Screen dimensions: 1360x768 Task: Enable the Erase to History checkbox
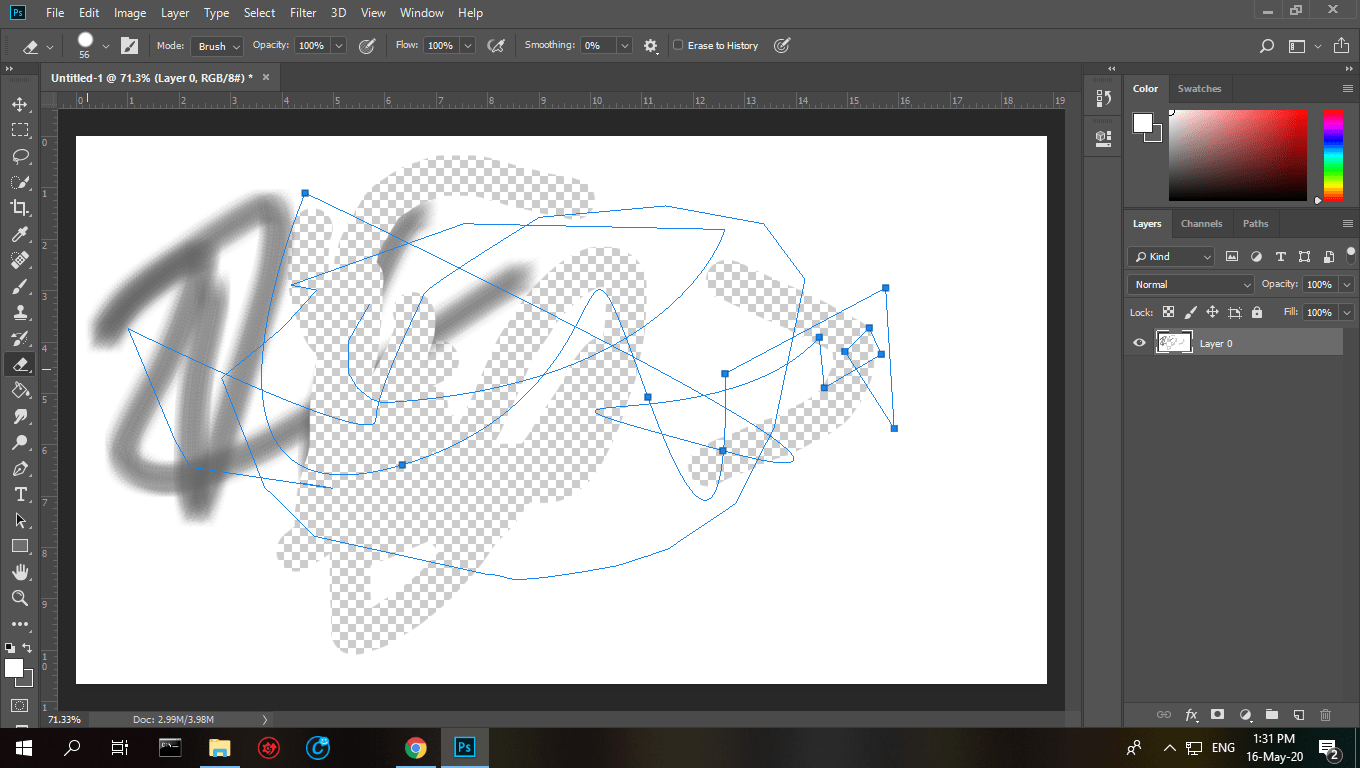(679, 45)
